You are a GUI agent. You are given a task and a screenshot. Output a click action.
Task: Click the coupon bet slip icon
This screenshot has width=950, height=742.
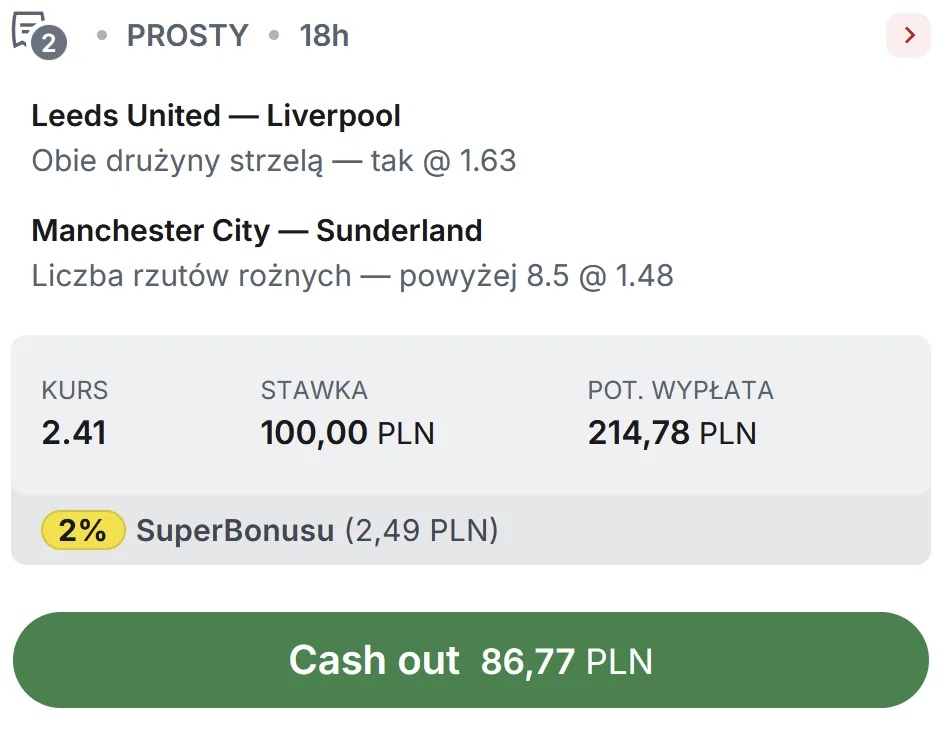coord(28,29)
